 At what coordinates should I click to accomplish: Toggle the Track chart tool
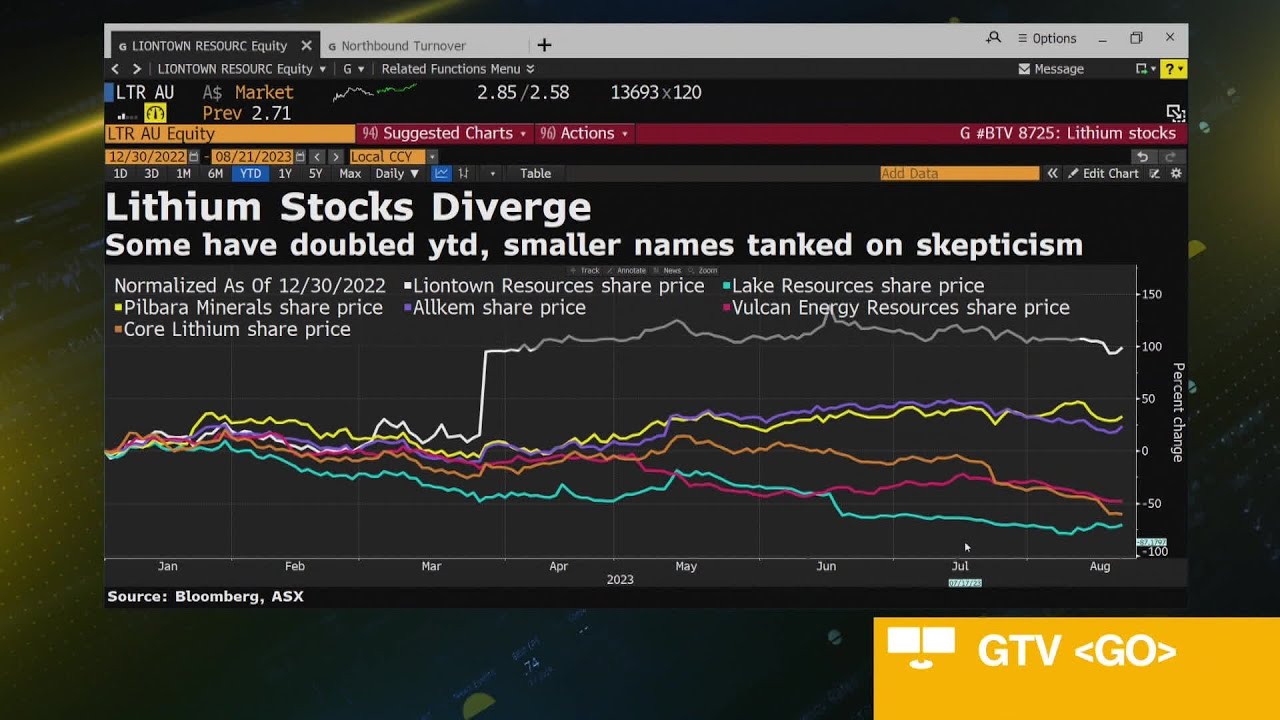click(x=587, y=270)
